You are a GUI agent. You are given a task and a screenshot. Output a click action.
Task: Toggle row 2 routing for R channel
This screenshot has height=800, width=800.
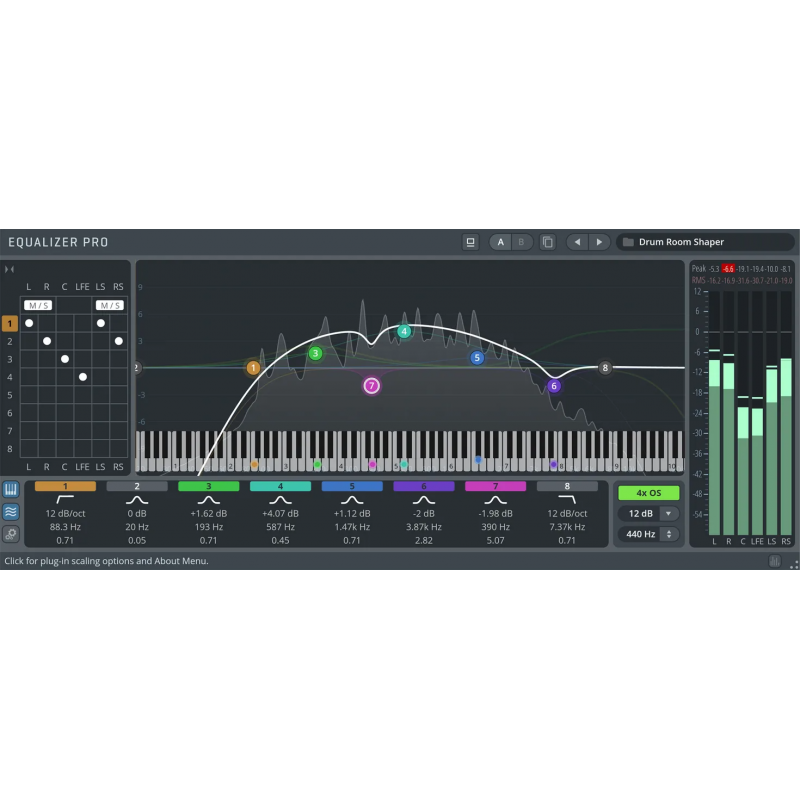pyautogui.click(x=47, y=341)
